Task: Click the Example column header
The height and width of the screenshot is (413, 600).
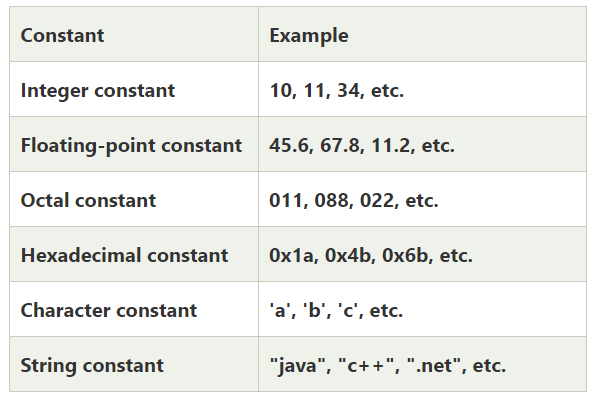Action: [309, 36]
